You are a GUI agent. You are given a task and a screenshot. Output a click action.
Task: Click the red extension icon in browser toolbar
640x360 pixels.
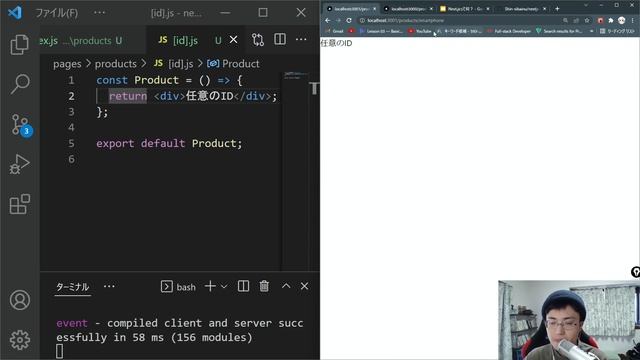[x=600, y=20]
